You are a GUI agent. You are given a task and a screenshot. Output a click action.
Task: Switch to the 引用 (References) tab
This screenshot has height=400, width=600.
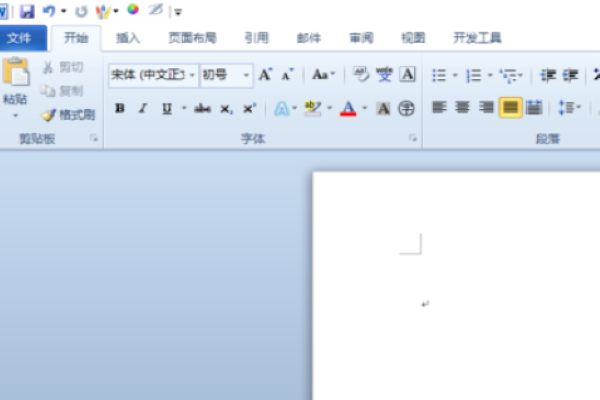(257, 38)
